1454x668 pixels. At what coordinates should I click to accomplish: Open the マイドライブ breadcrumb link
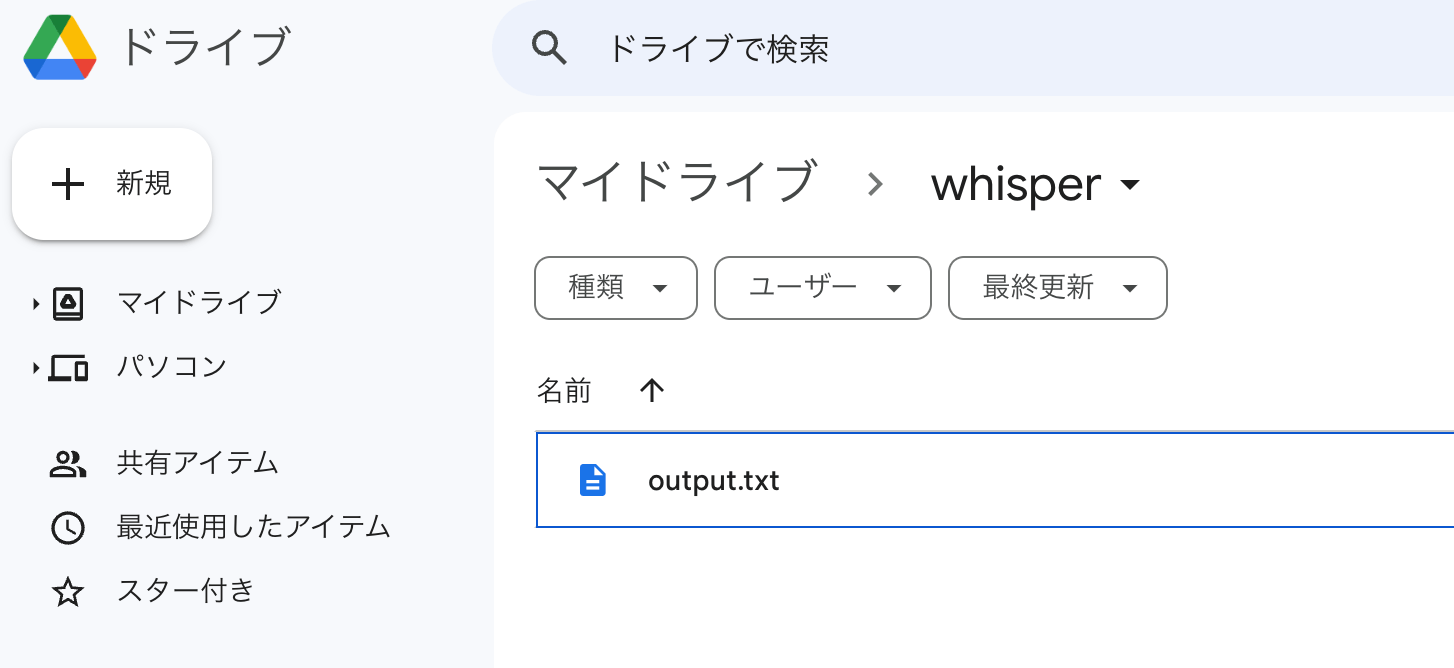678,183
